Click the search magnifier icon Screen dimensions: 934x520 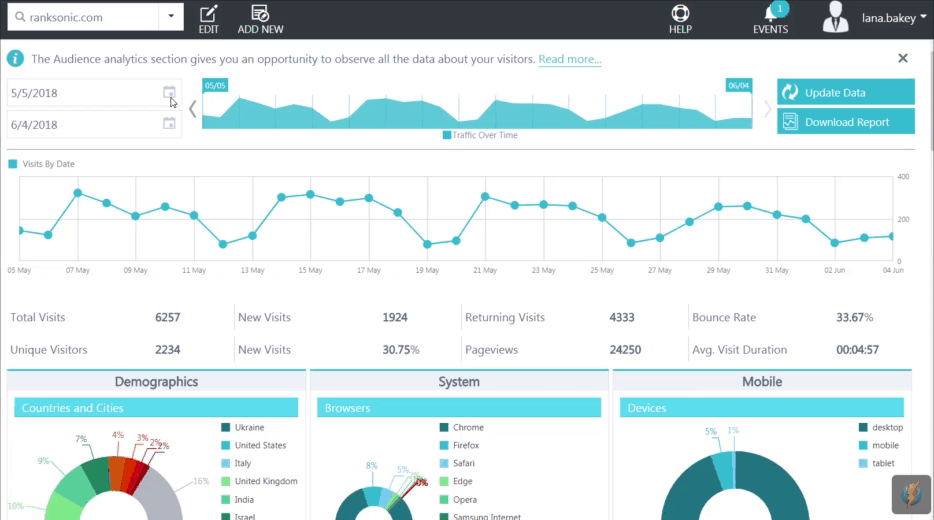coord(20,17)
